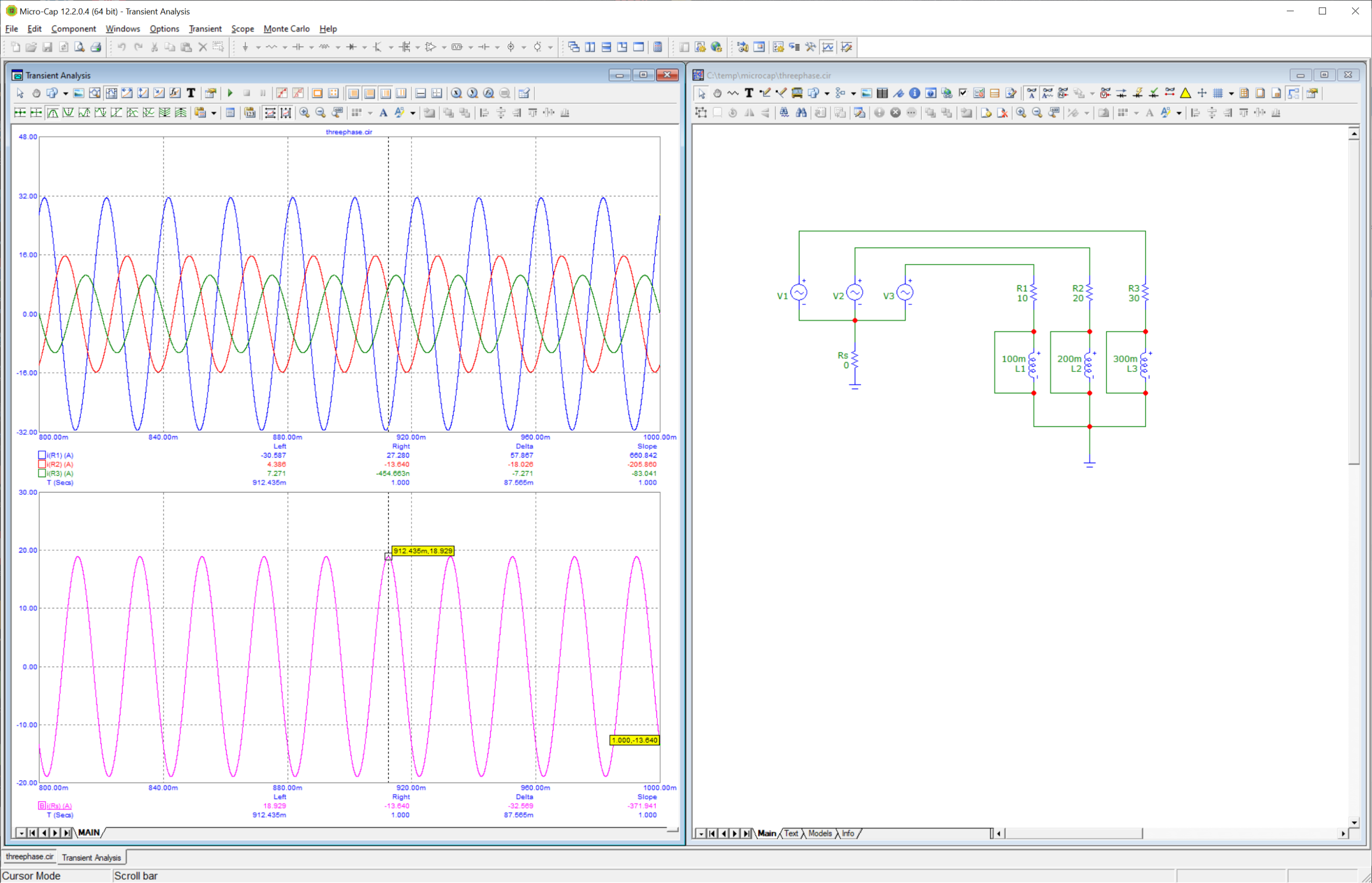1372x883 pixels.
Task: Click the green Run analysis button
Action: 231,93
